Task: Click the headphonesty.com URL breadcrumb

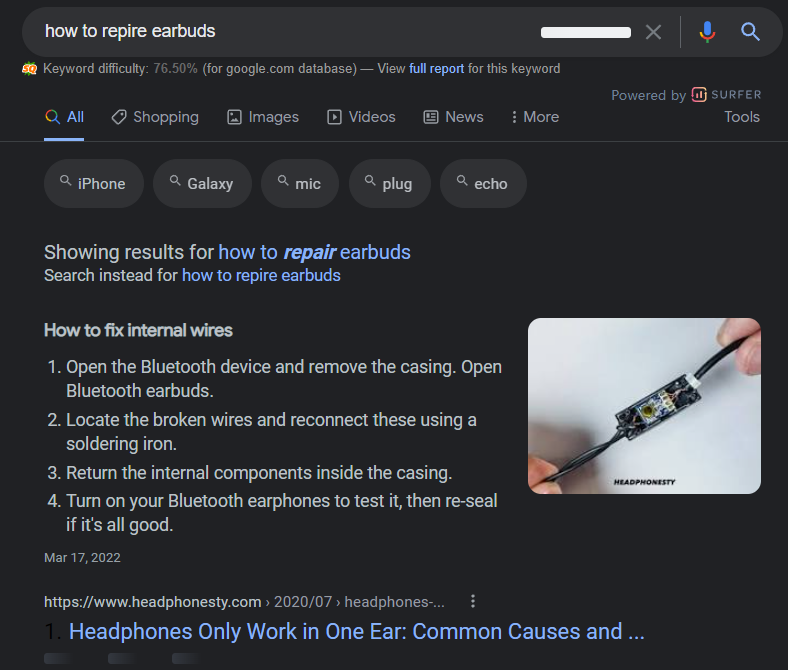Action: tap(244, 602)
